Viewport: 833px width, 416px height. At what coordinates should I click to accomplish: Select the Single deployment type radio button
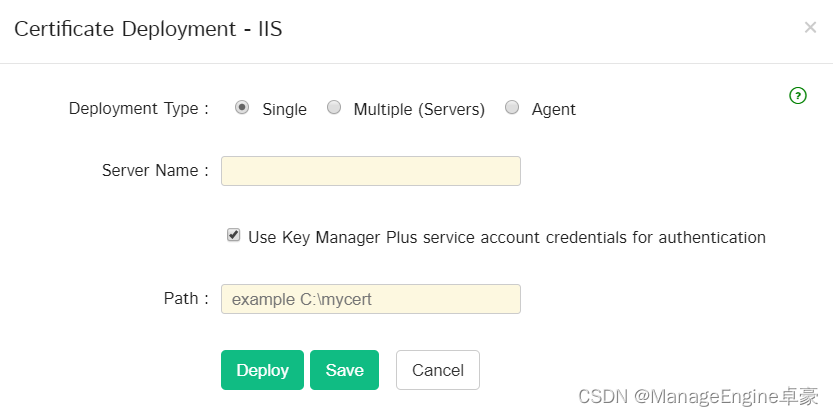[242, 108]
